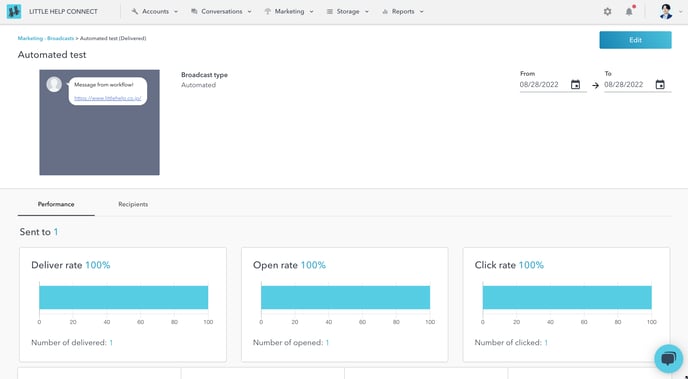Click the 'Message from workflow!' text
Screen dimensions: 688x379
coord(104,85)
